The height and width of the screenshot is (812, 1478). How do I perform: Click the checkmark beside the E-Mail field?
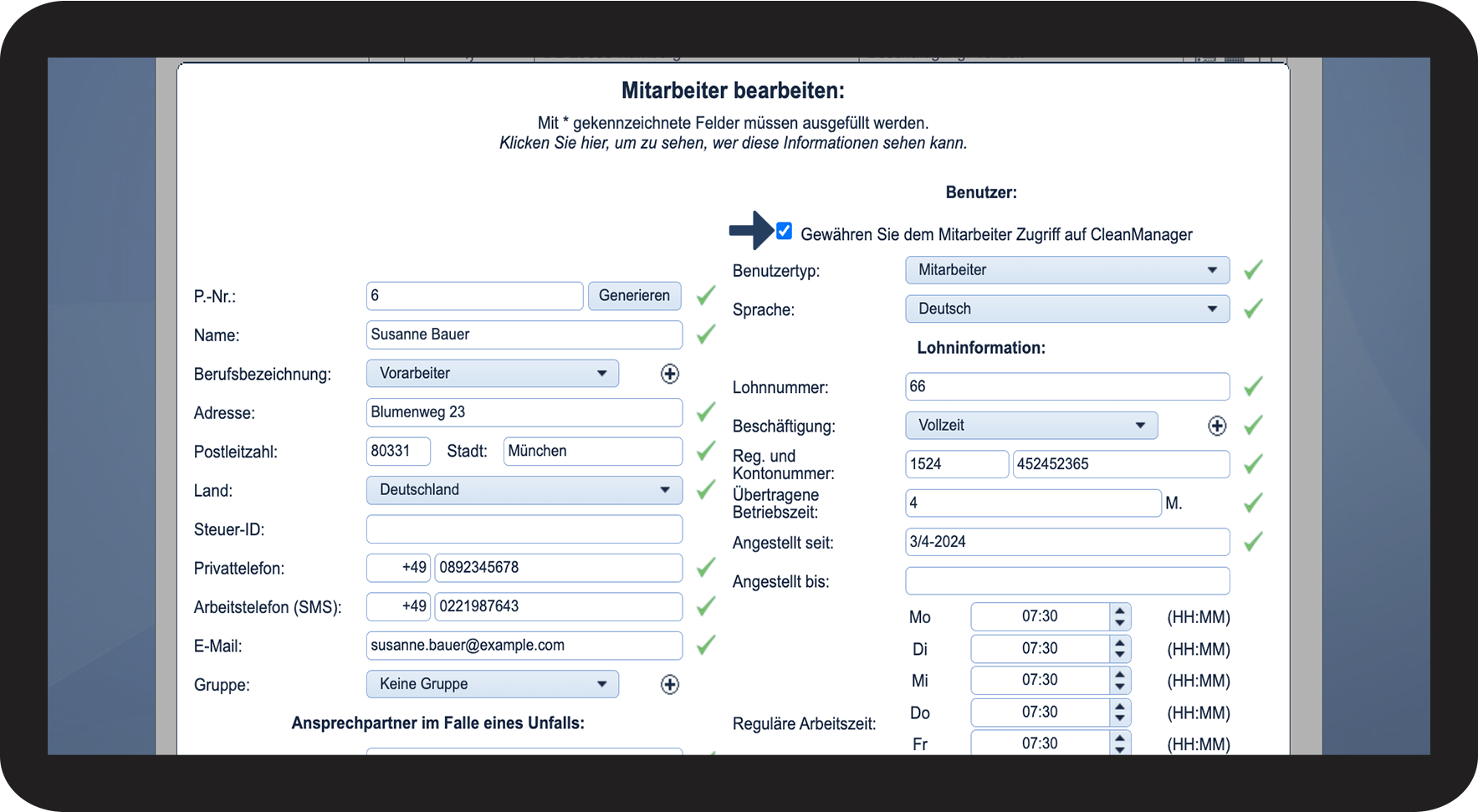[706, 645]
